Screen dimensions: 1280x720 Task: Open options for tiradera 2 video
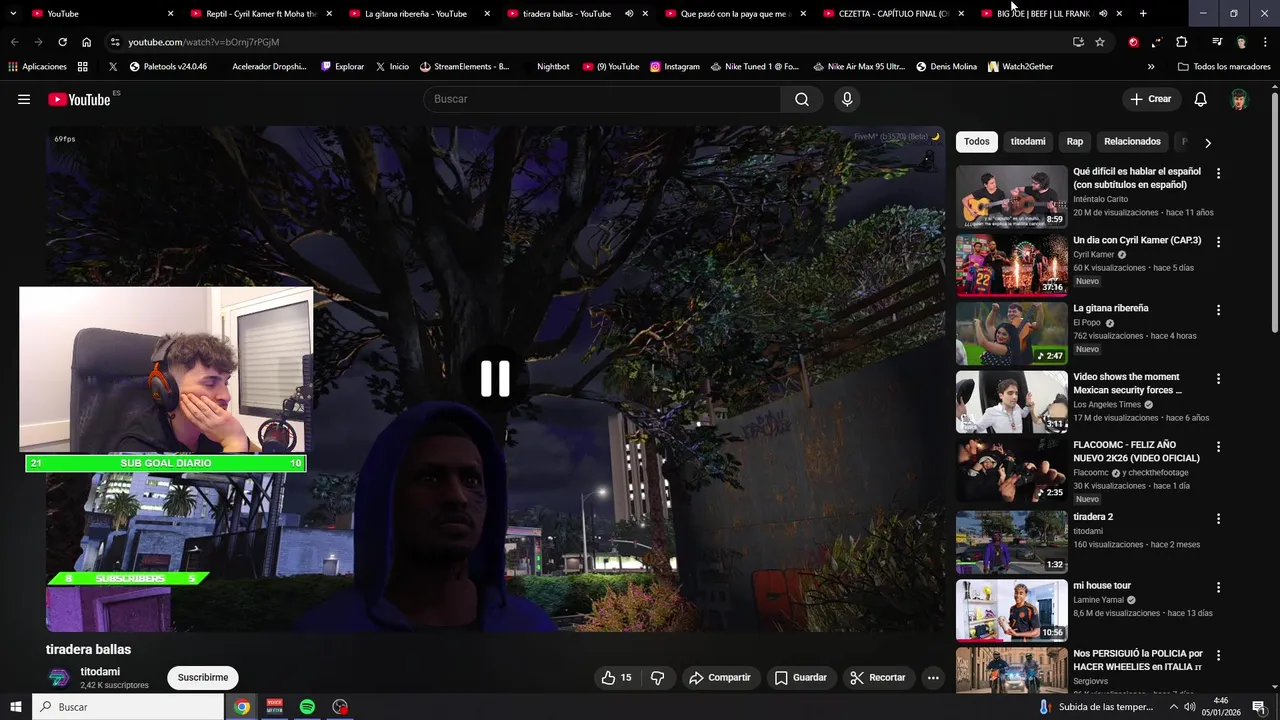(1218, 519)
